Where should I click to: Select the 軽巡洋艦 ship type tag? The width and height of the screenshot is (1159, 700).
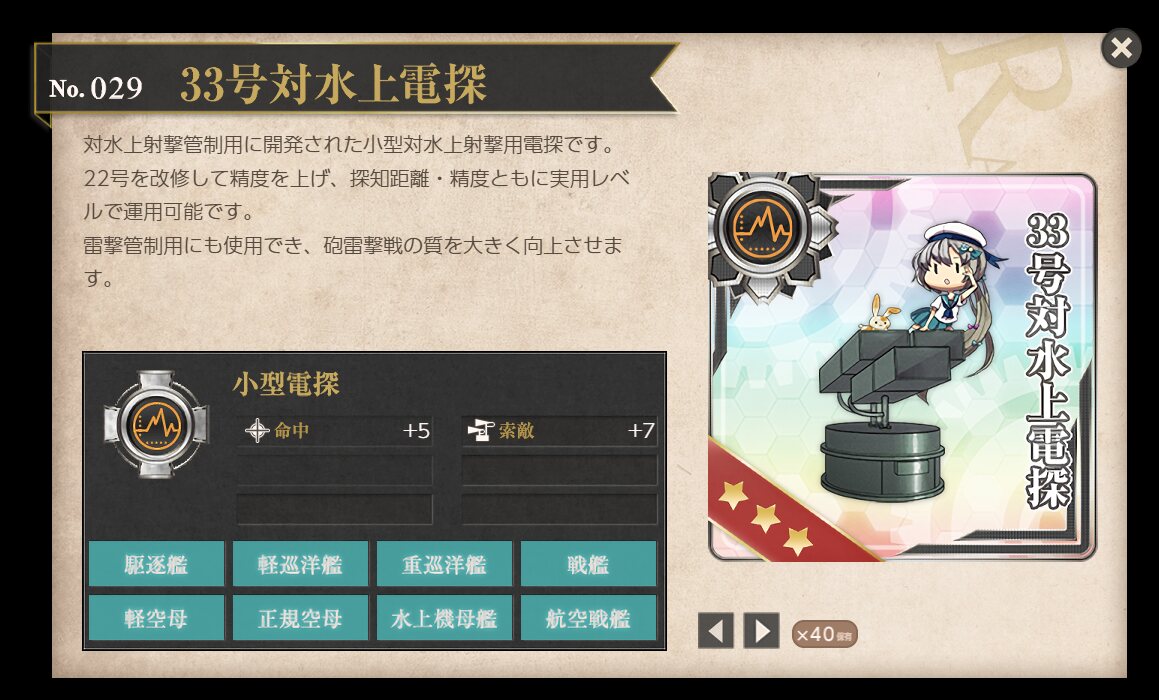pos(300,565)
